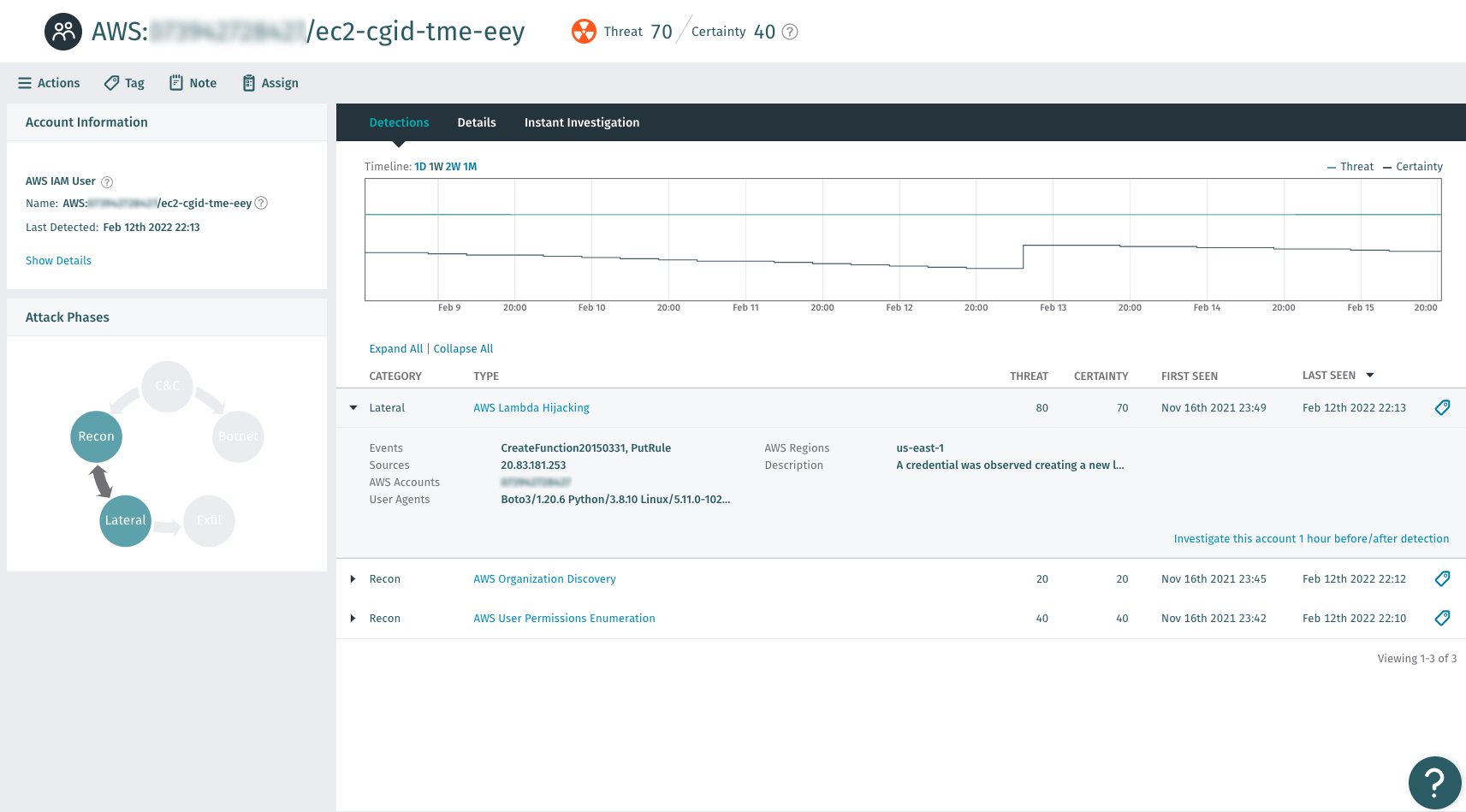Open the help bubble button
Viewport: 1466px width, 812px height.
point(1434,782)
